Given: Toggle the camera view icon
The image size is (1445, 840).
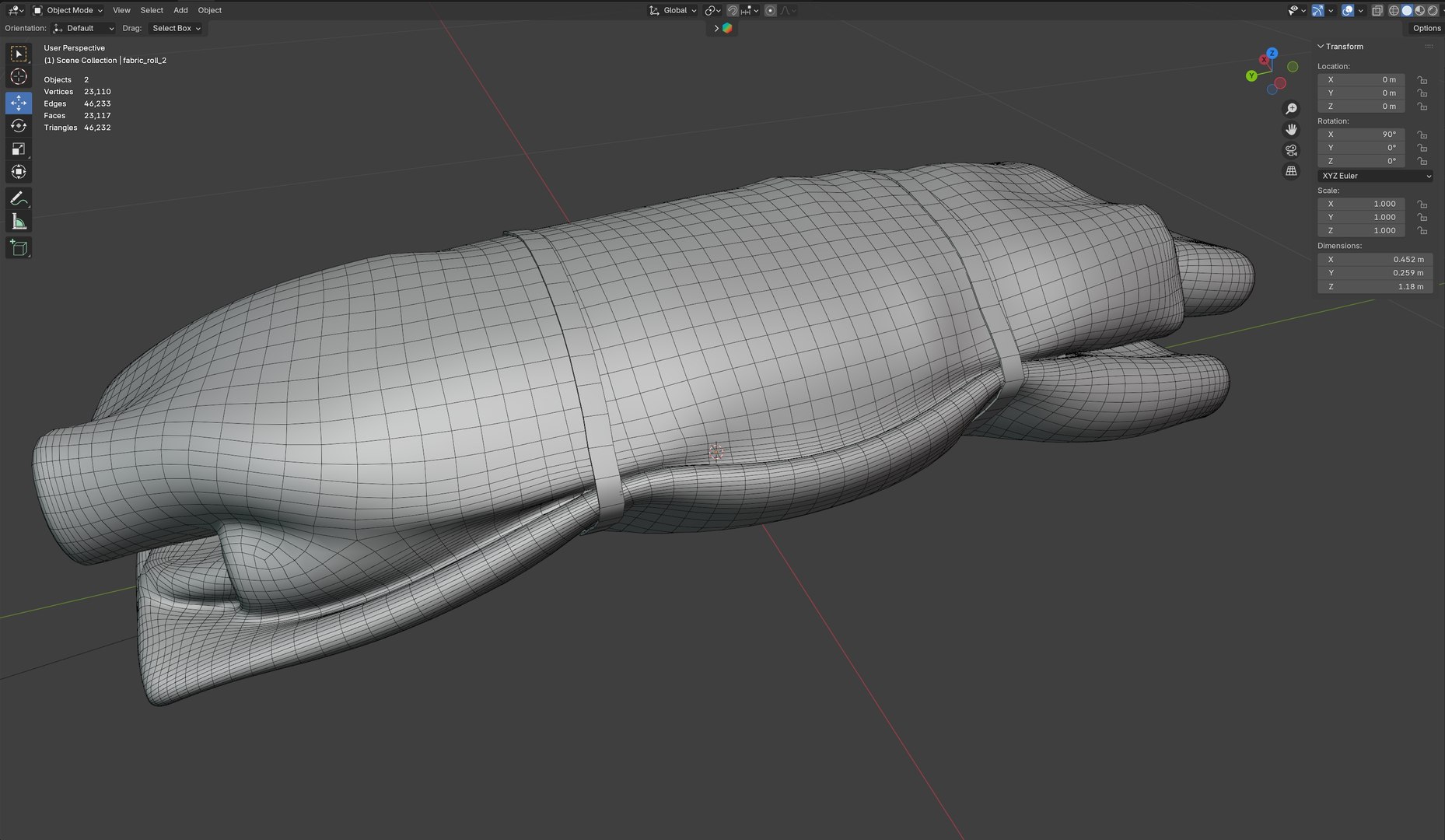Looking at the screenshot, I should (1291, 150).
